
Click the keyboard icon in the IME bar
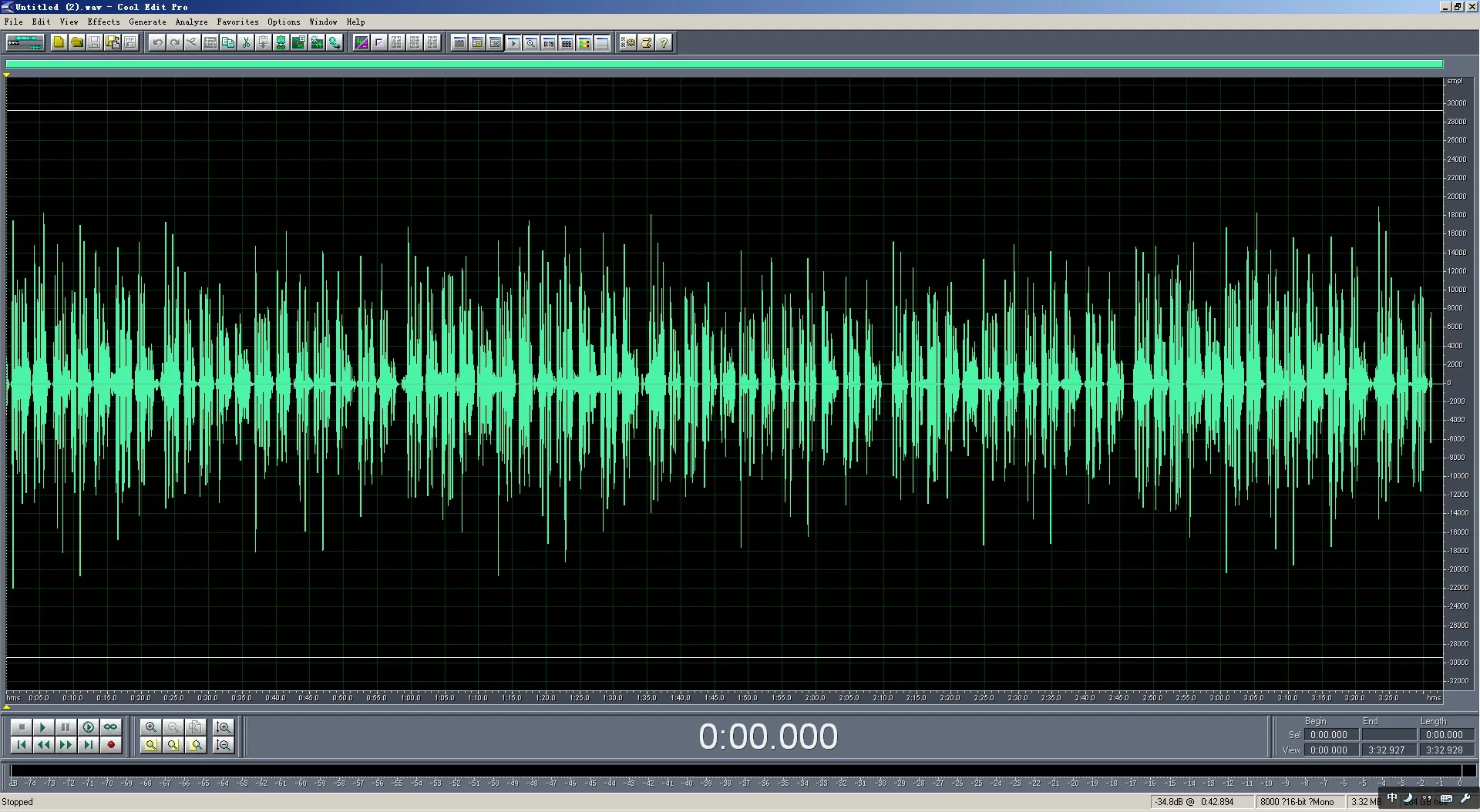click(1447, 798)
